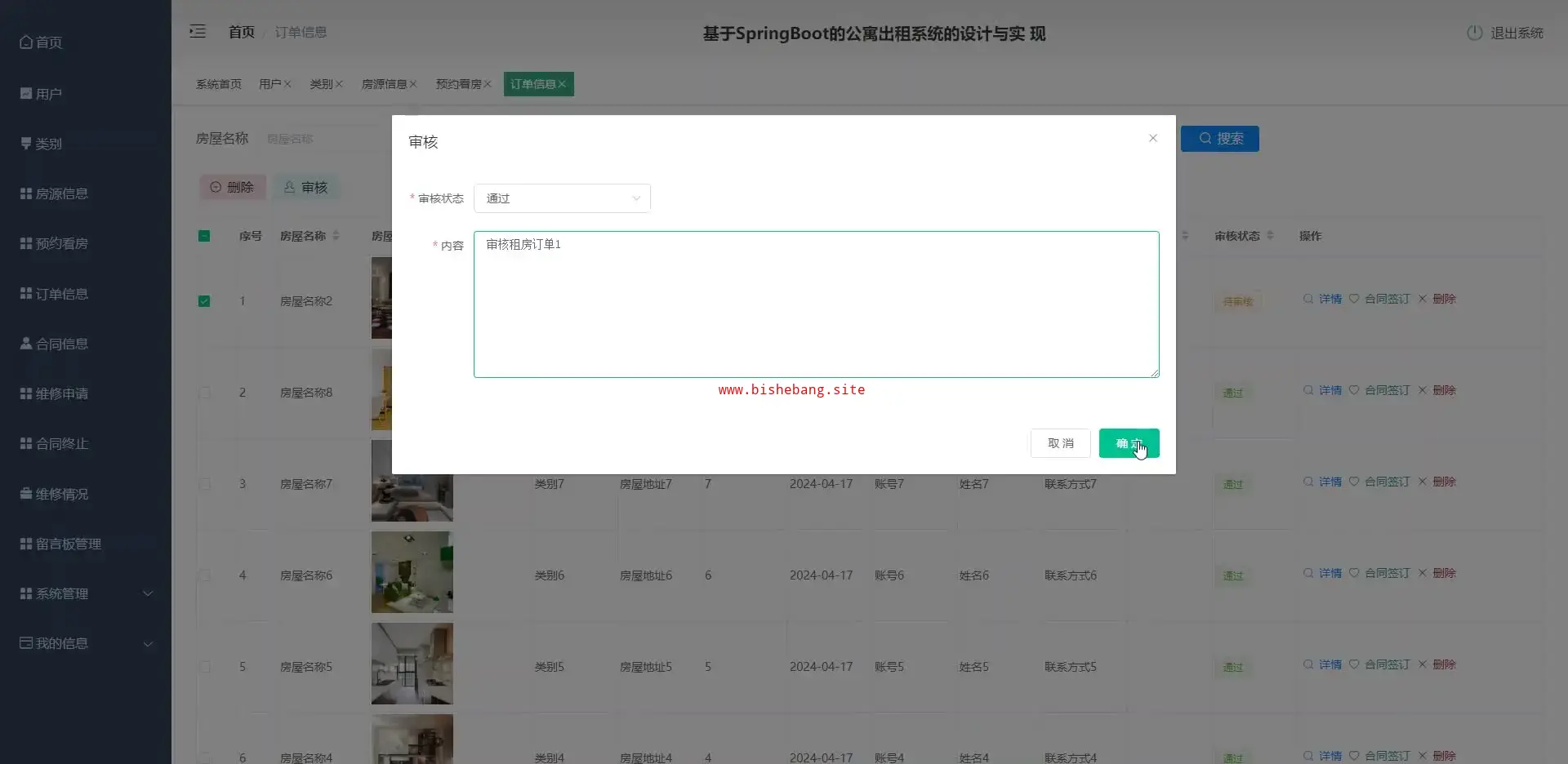
Task: Open 合同信息 in the sidebar
Action: click(61, 344)
